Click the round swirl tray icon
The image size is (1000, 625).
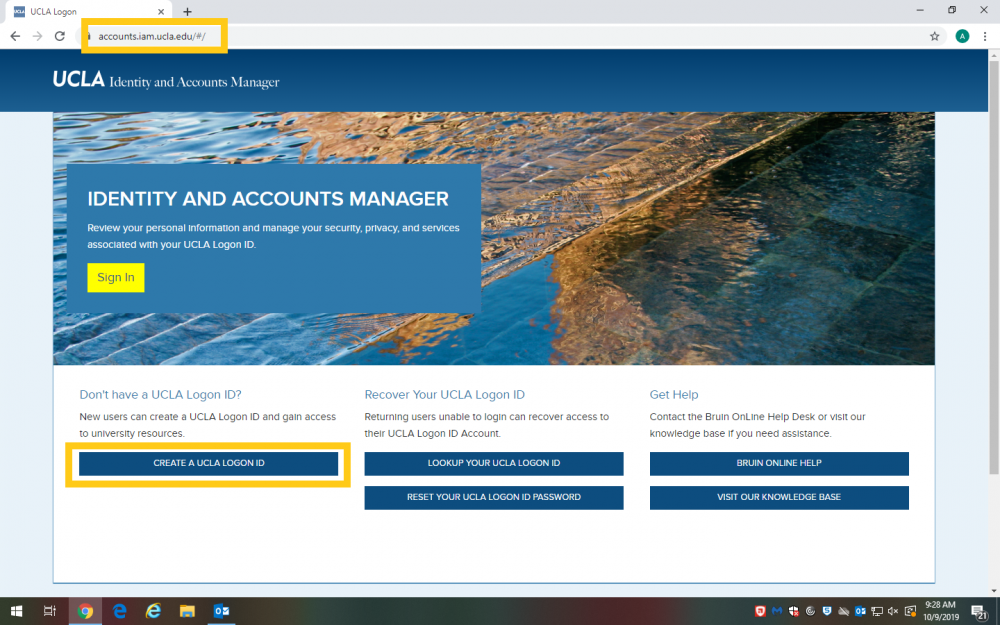(810, 611)
